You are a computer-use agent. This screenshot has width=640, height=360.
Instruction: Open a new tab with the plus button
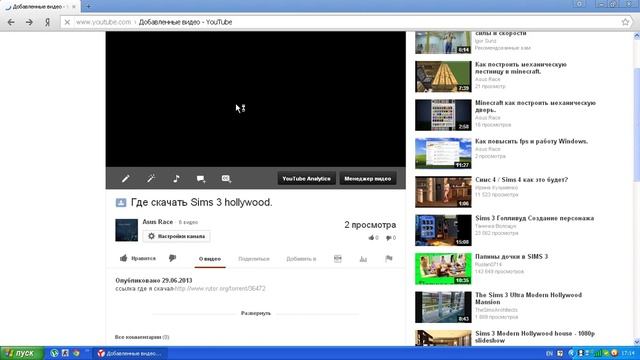coord(88,6)
